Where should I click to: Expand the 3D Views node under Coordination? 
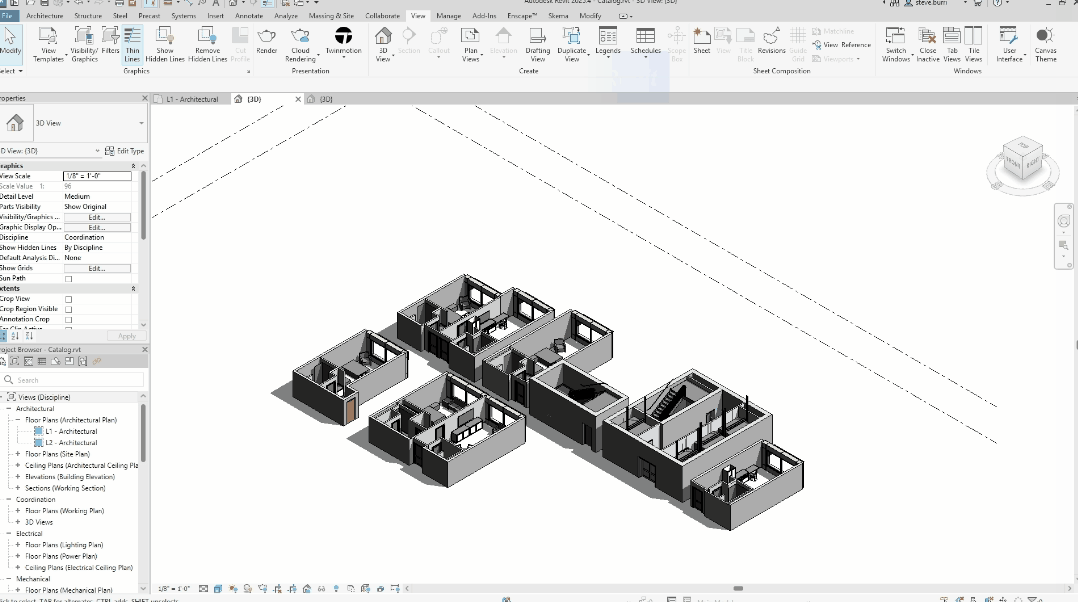tap(18, 522)
